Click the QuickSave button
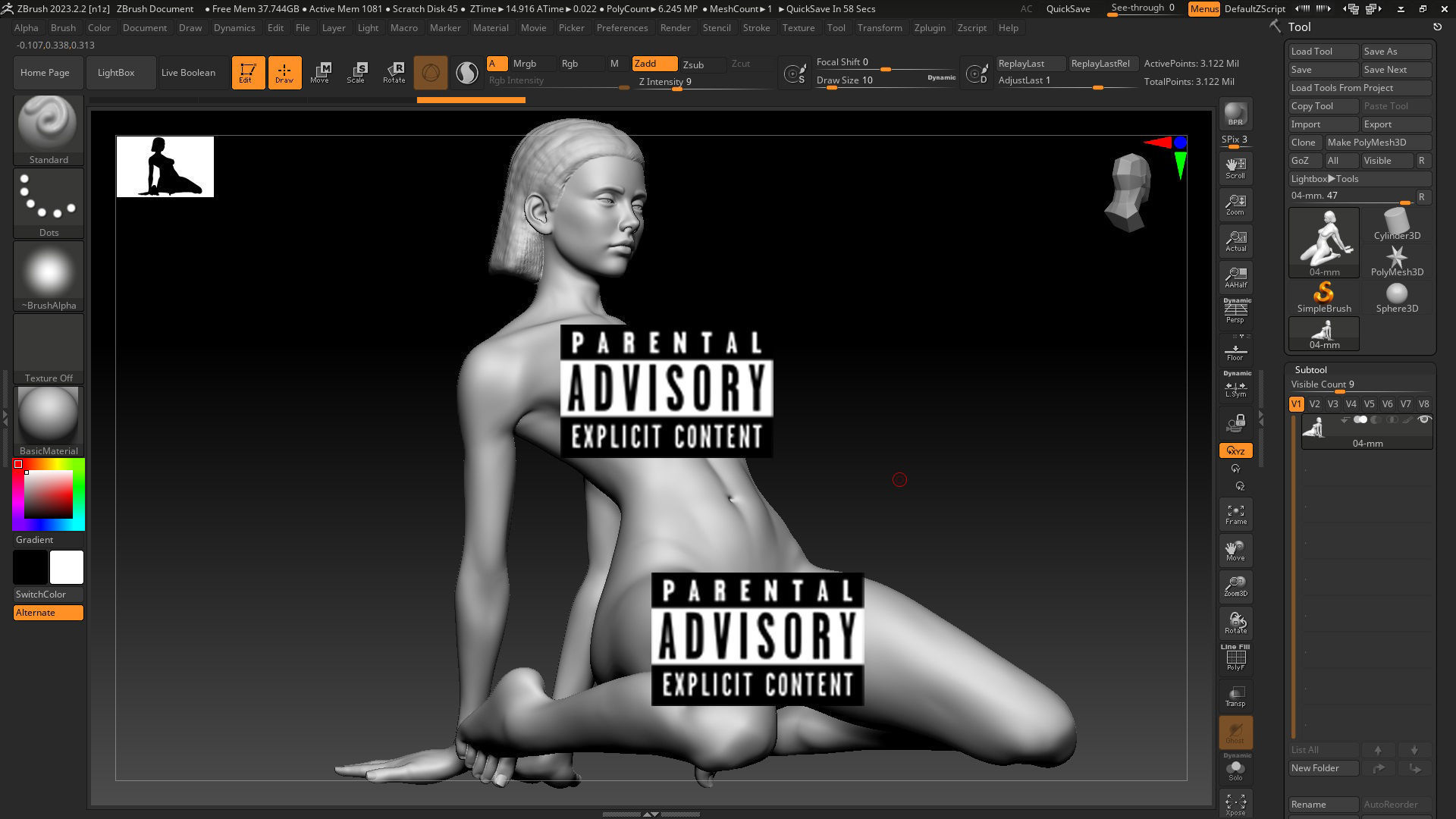Viewport: 1456px width, 819px height. 1068,8
